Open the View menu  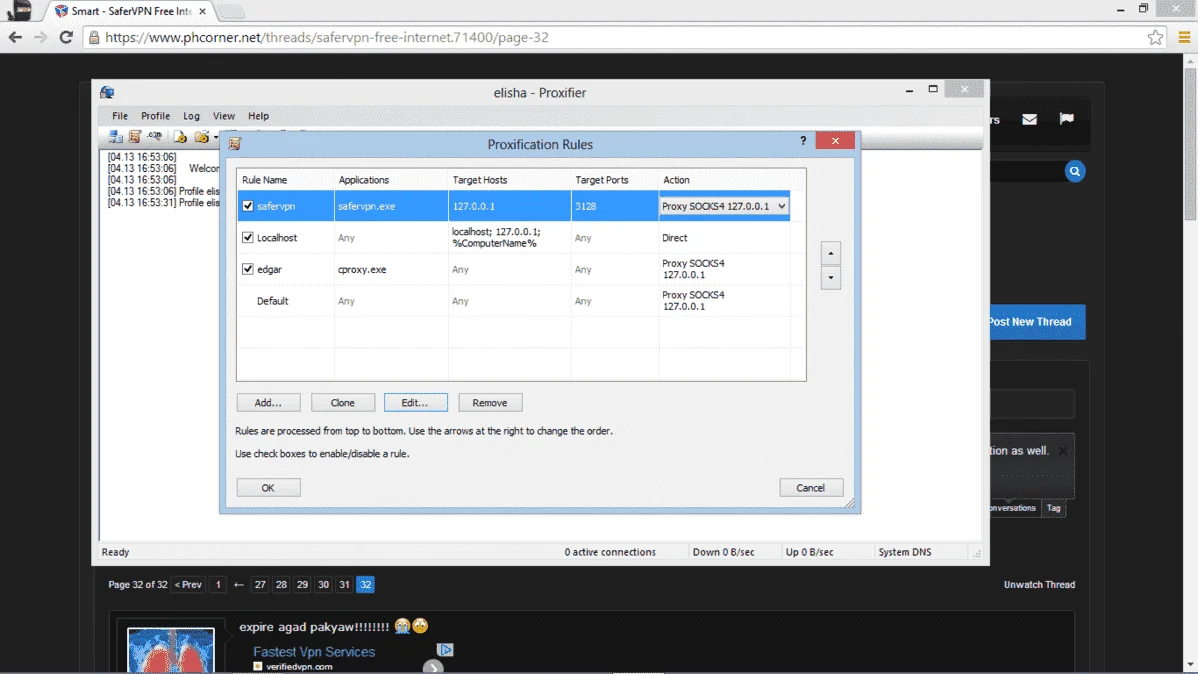click(224, 116)
